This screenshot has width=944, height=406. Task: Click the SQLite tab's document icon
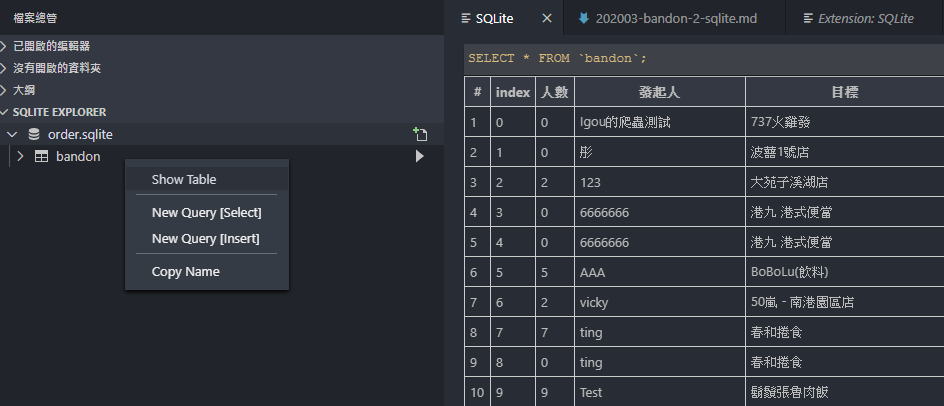pyautogui.click(x=466, y=18)
